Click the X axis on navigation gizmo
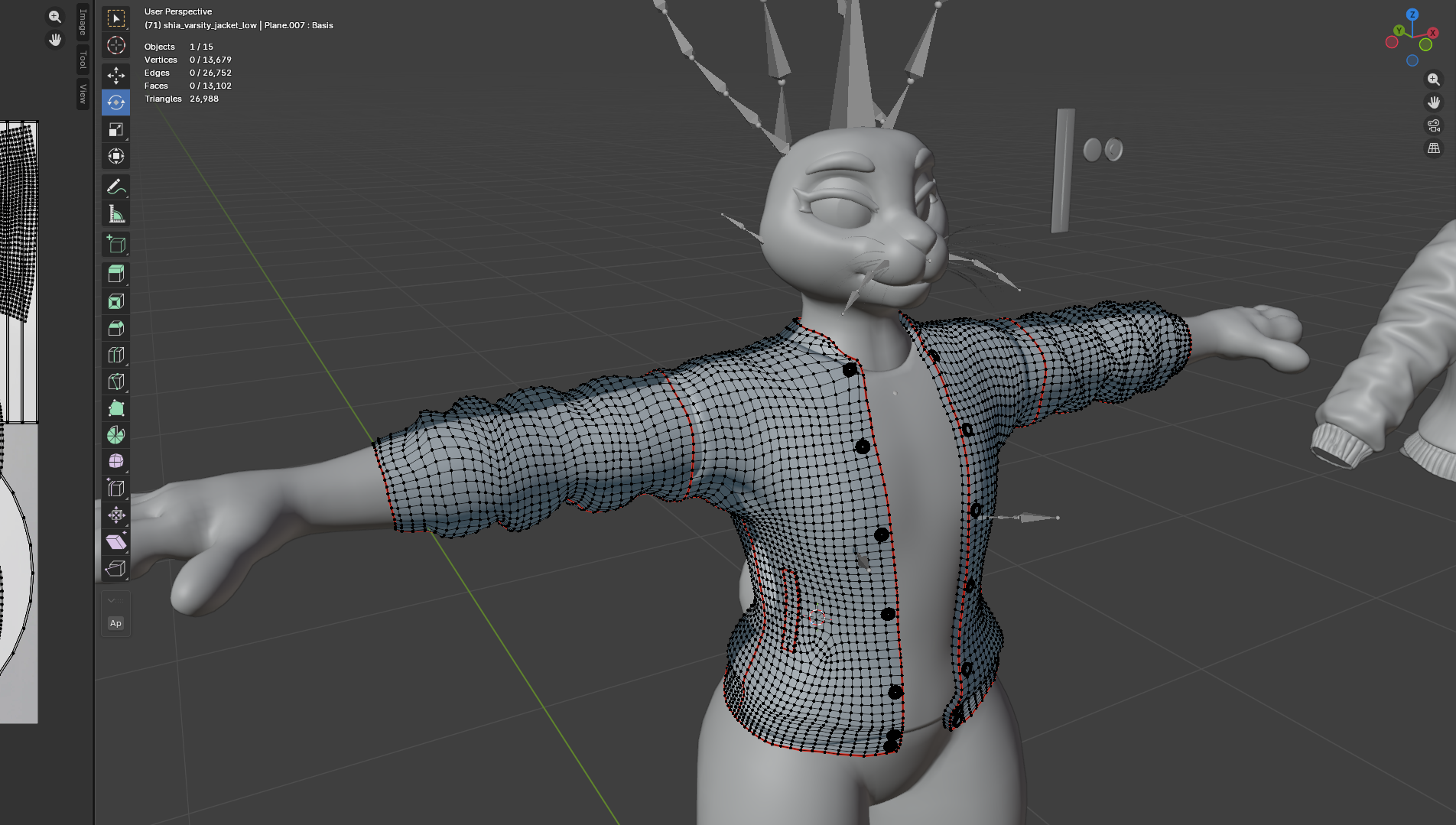The image size is (1456, 825). 1432,33
